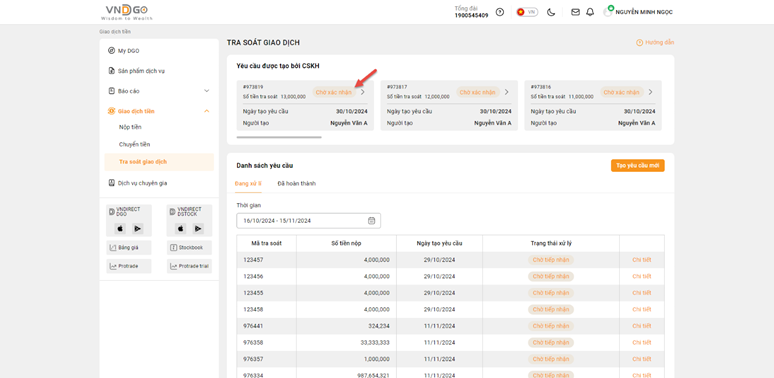Click Chờ xác nhận status on request #973816
This screenshot has width=774, height=378.
[x=622, y=92]
